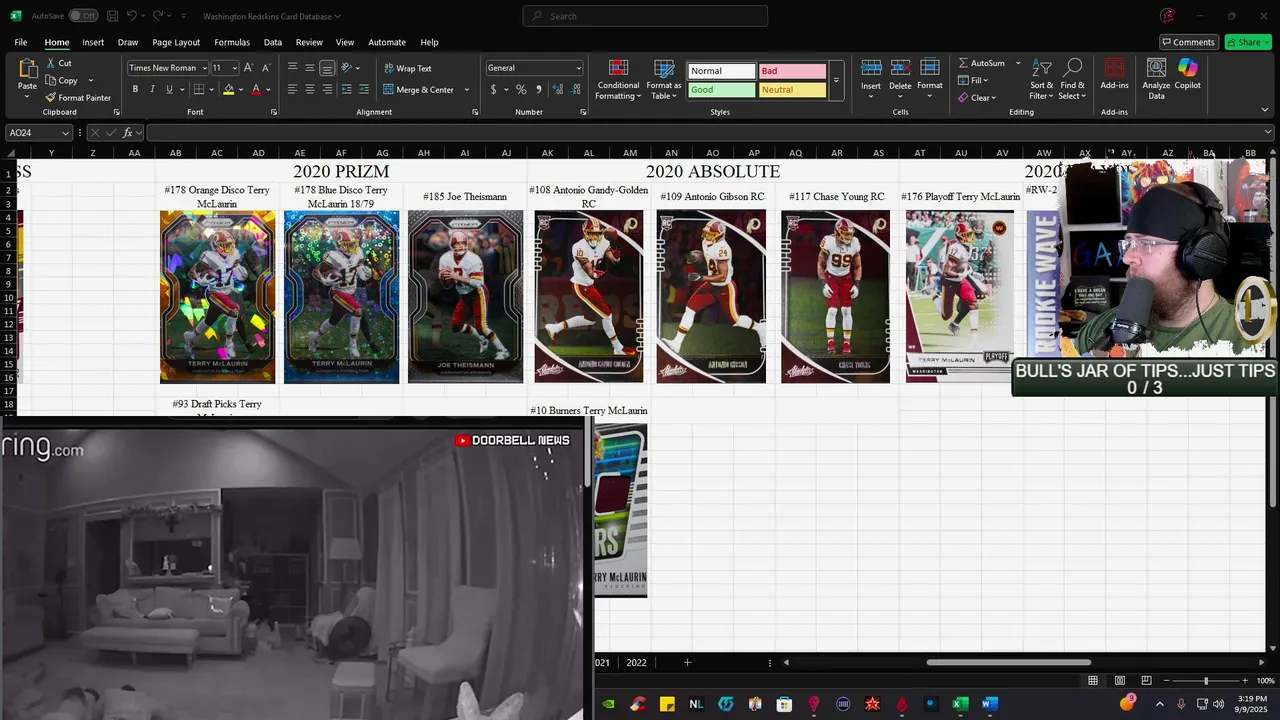This screenshot has width=1280, height=720.
Task: Add a new sheet with plus button
Action: [x=687, y=662]
